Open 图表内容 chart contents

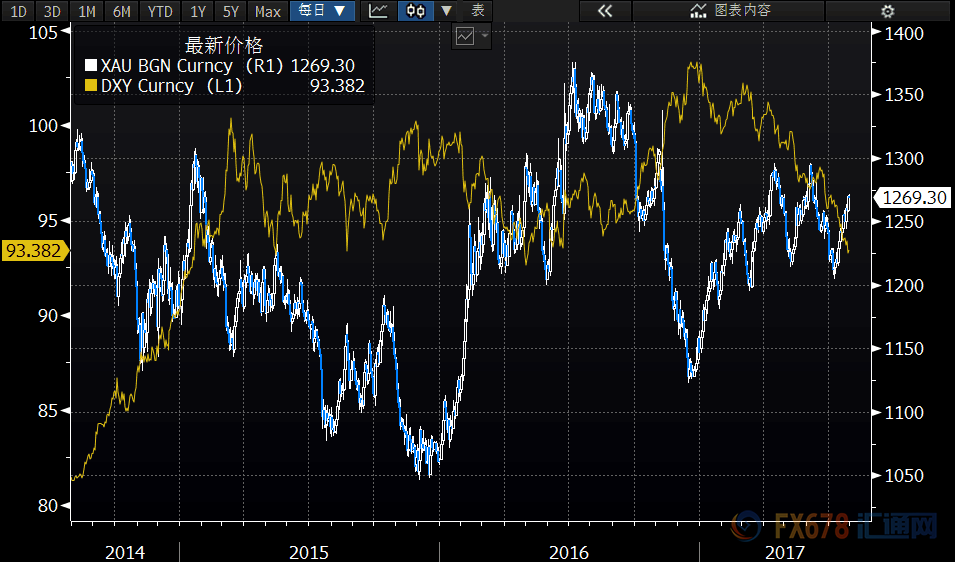730,11
